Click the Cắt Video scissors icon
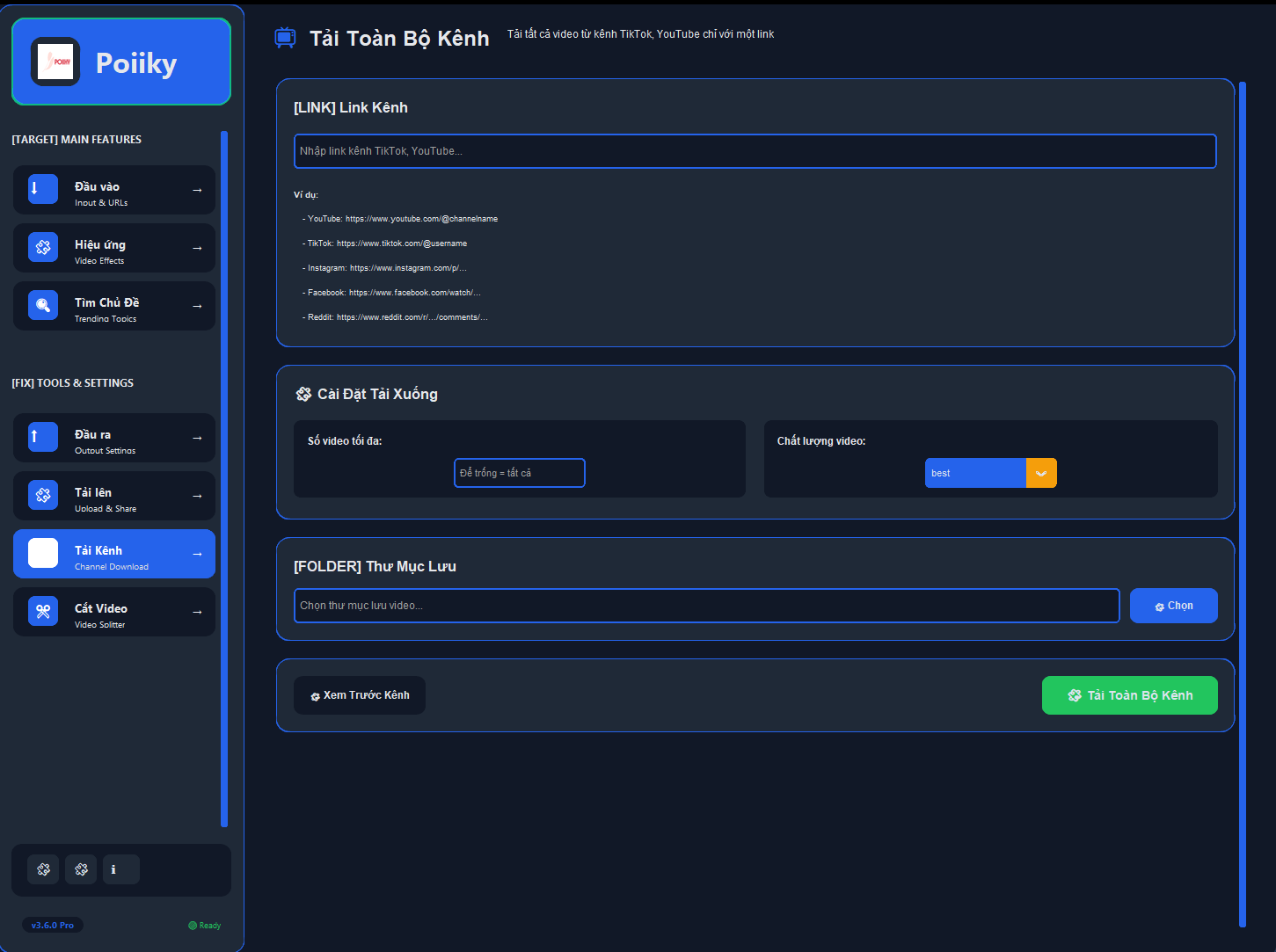 [x=43, y=611]
